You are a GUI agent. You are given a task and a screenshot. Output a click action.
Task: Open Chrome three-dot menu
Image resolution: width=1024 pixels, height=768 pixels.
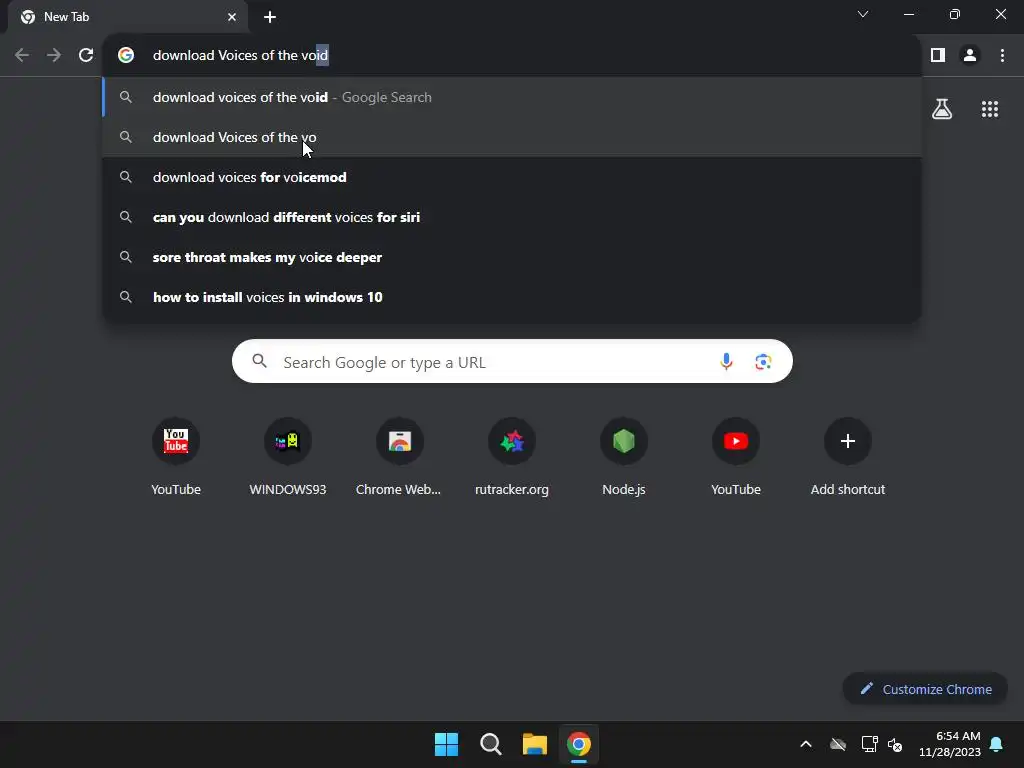(x=1002, y=56)
